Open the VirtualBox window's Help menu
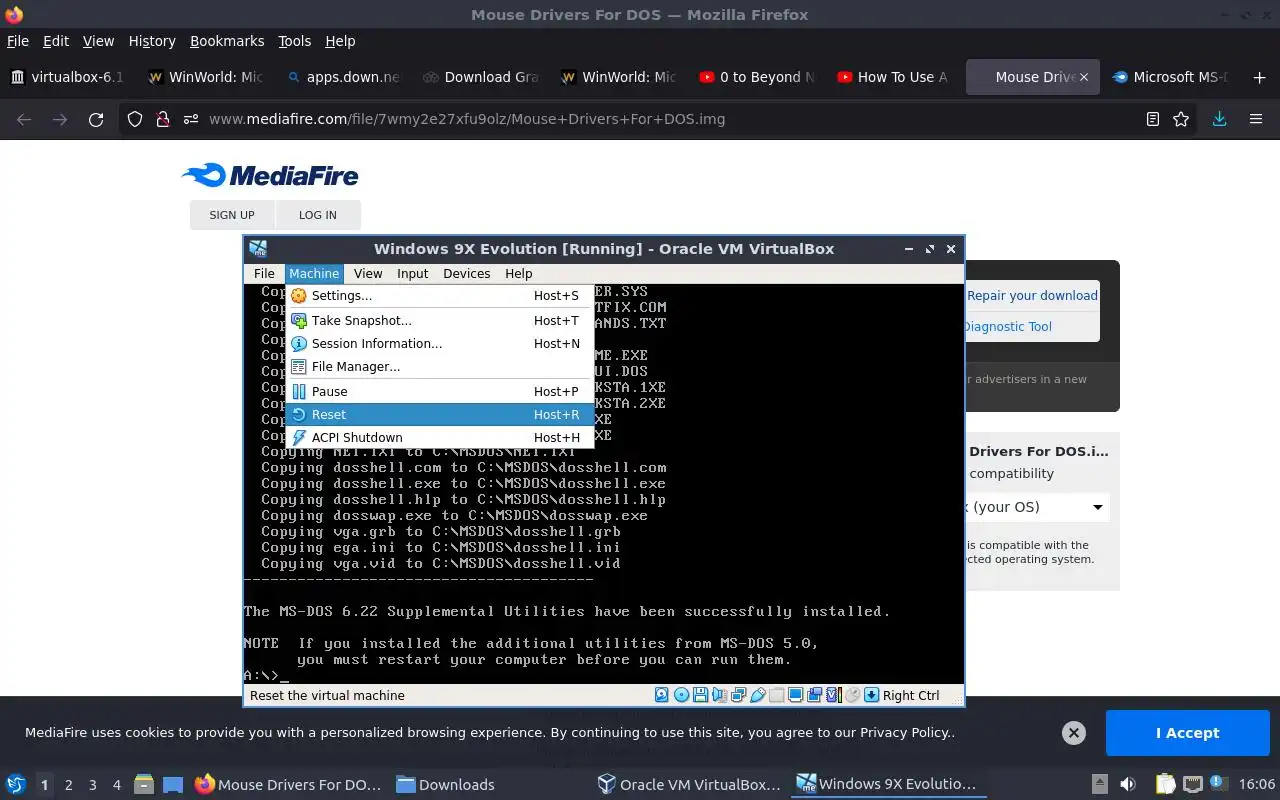 click(519, 273)
